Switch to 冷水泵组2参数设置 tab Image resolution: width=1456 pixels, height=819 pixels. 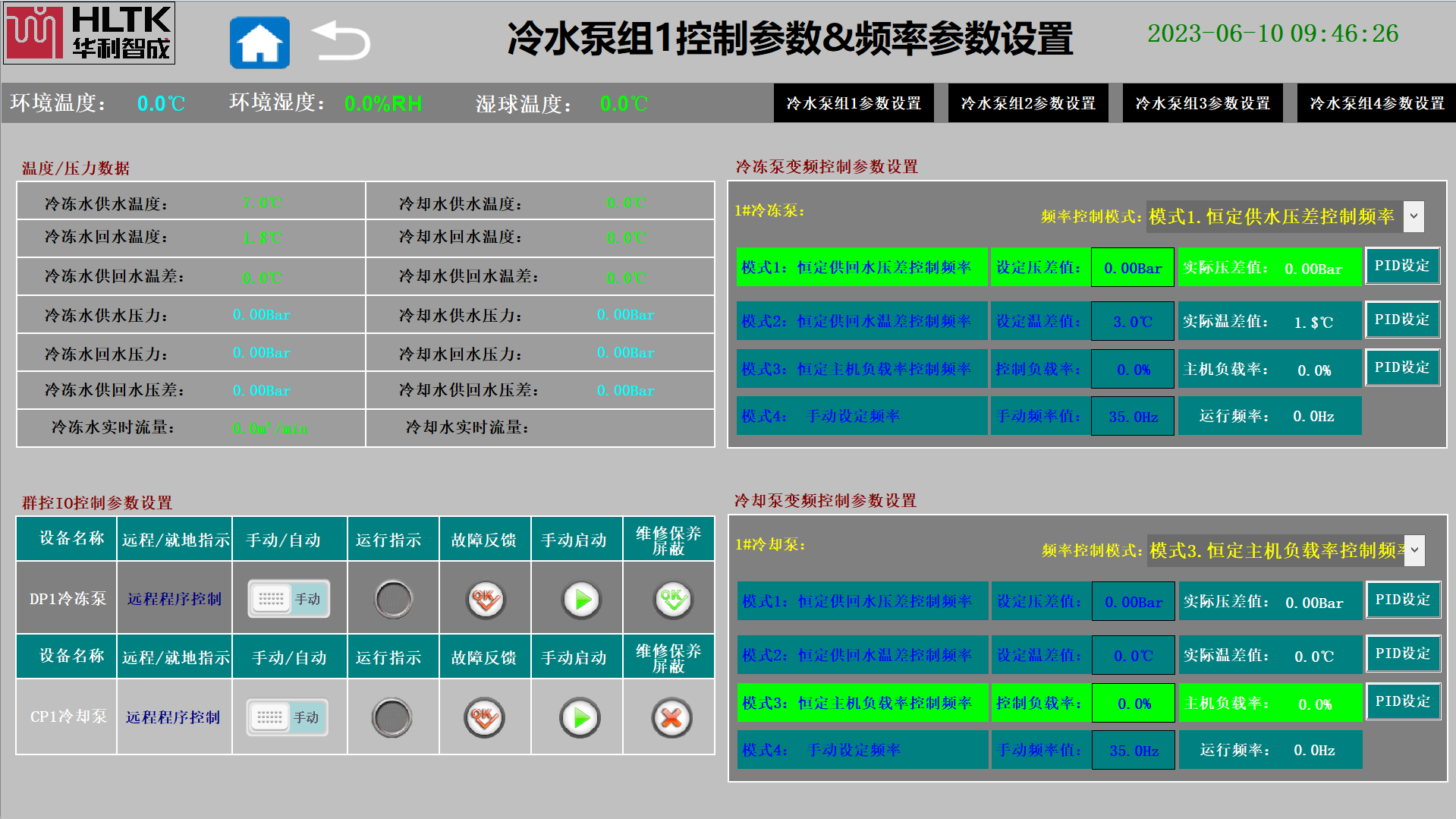click(x=1027, y=103)
